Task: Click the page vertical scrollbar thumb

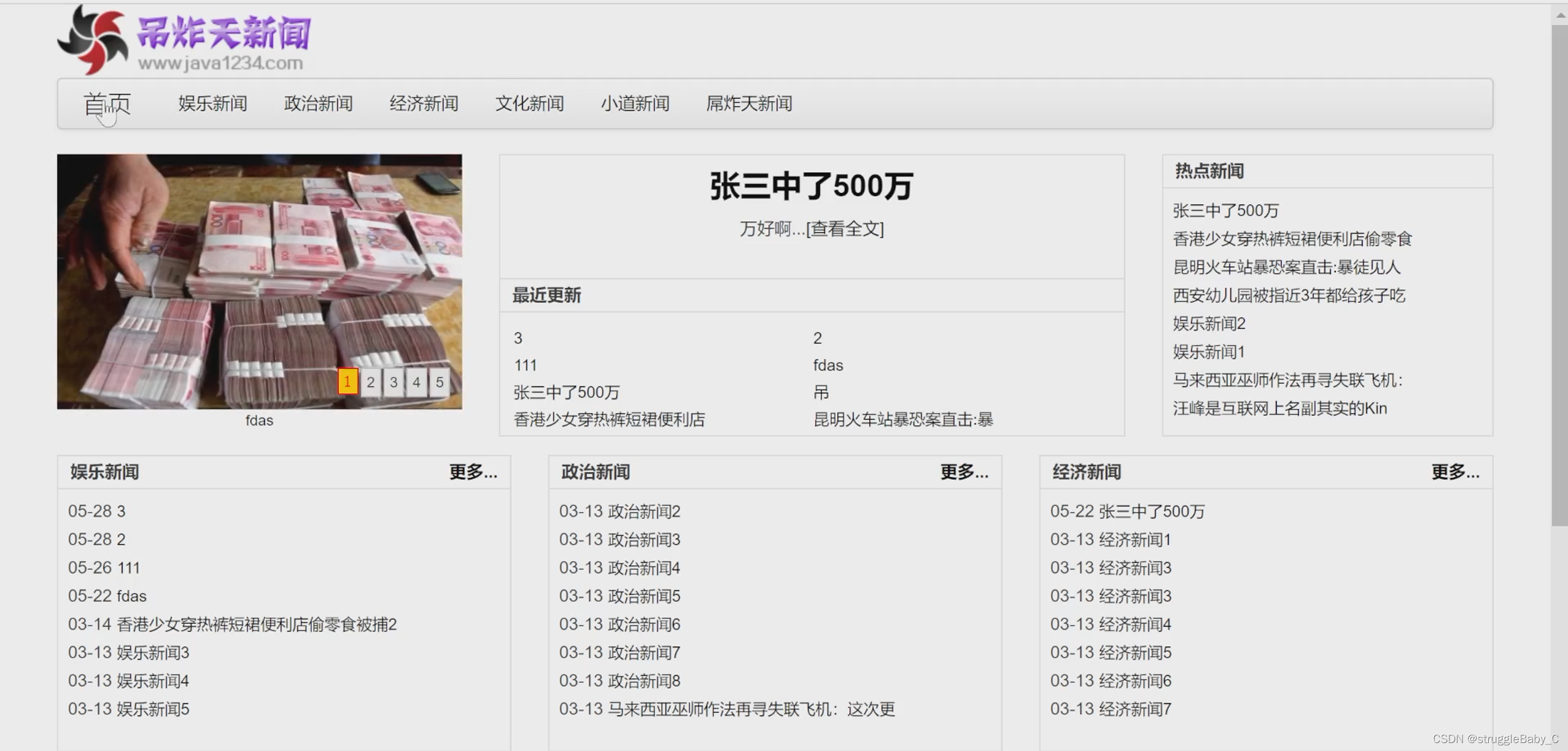Action: point(1558,276)
